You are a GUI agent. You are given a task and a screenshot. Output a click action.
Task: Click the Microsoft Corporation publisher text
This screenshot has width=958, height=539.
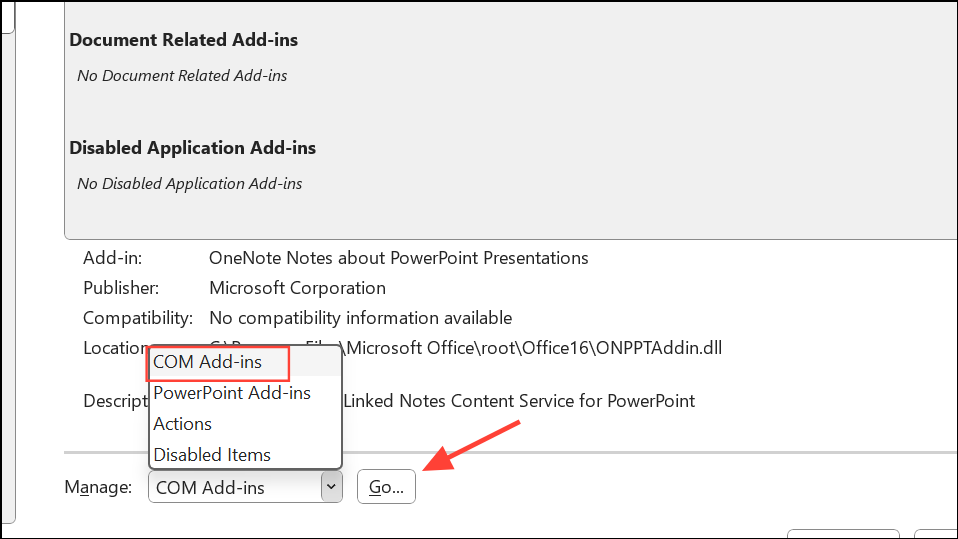(297, 288)
